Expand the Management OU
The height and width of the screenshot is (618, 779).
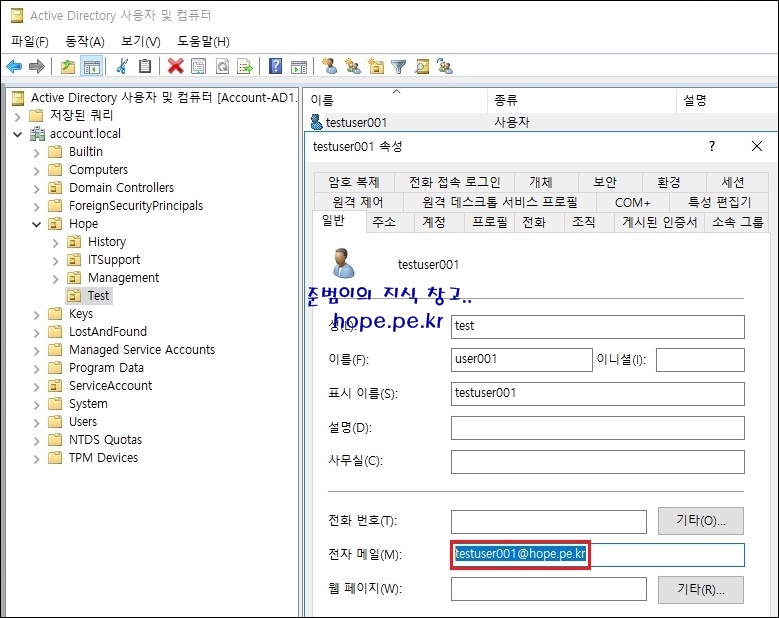[55, 279]
